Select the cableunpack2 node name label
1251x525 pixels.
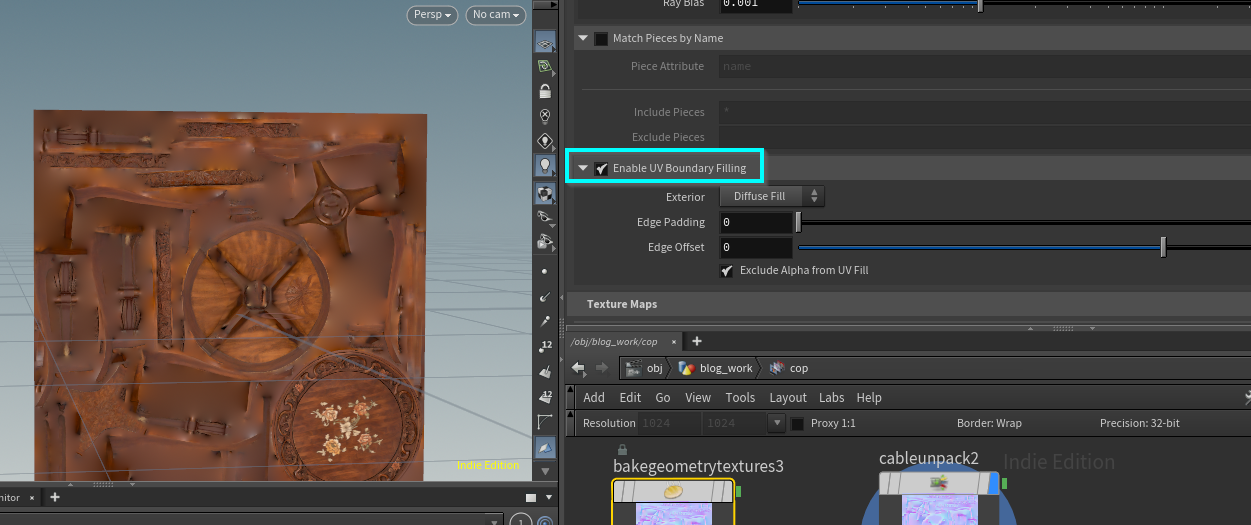point(929,459)
